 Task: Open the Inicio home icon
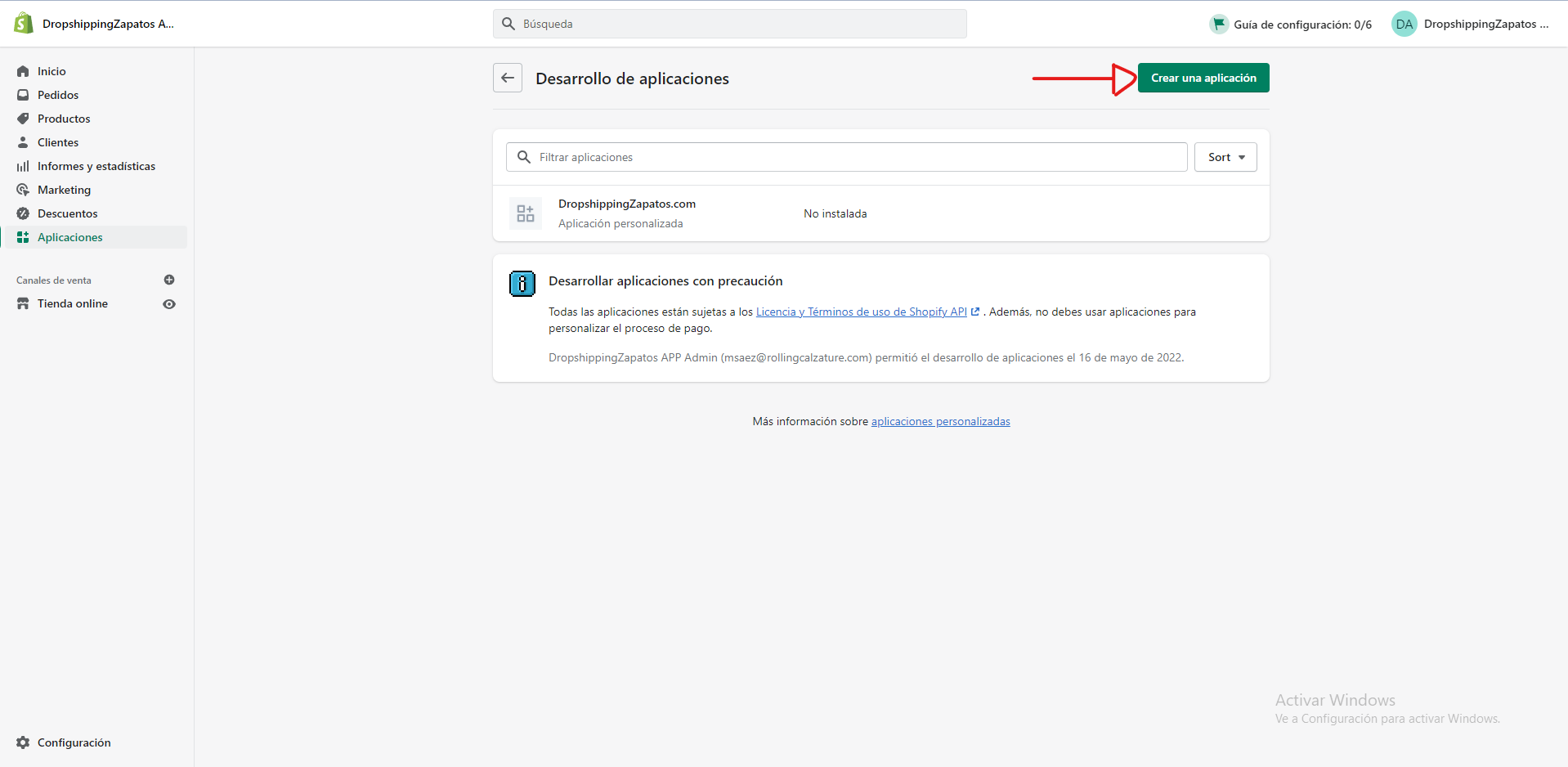tap(23, 71)
